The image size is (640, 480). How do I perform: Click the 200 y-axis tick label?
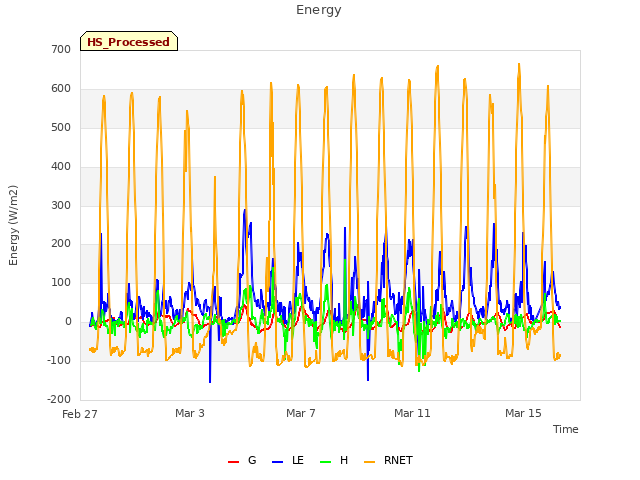click(61, 244)
